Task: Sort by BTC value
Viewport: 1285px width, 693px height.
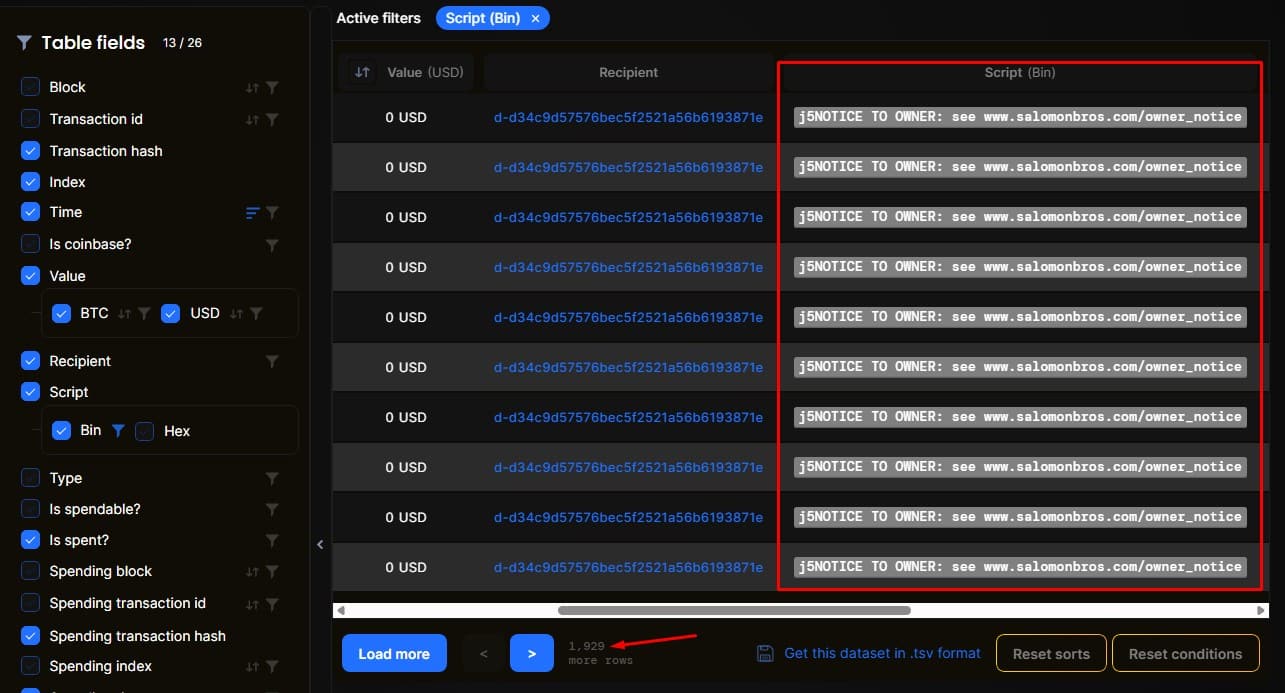Action: click(124, 314)
